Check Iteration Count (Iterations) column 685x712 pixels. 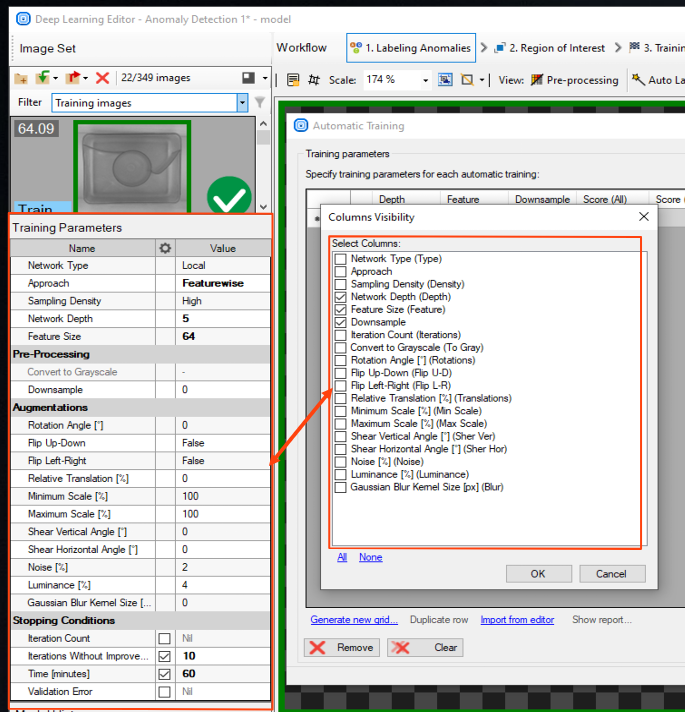click(x=340, y=335)
